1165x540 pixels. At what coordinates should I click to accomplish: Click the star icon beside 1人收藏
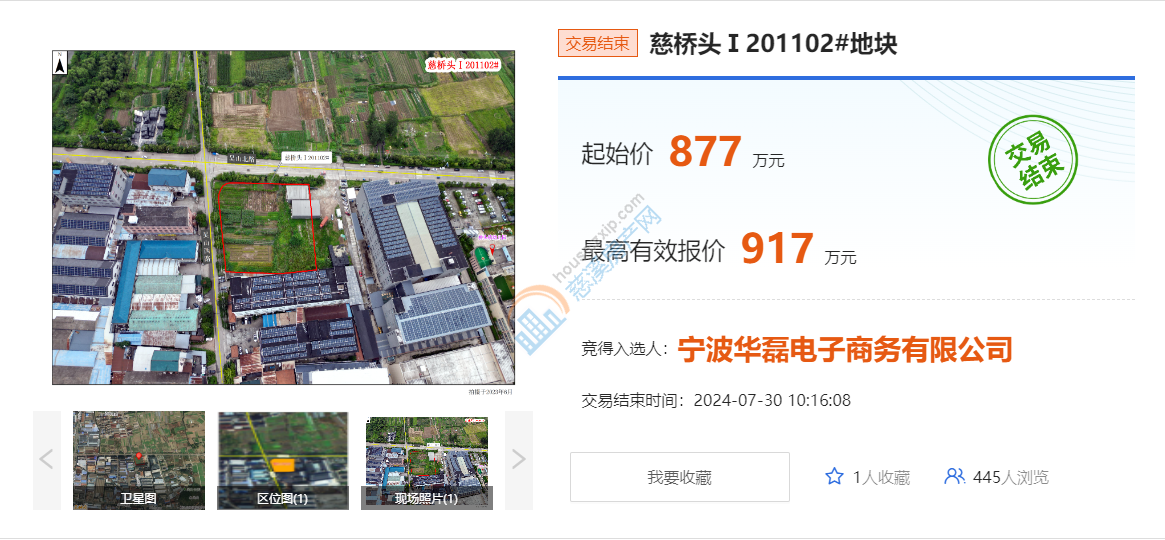[834, 477]
